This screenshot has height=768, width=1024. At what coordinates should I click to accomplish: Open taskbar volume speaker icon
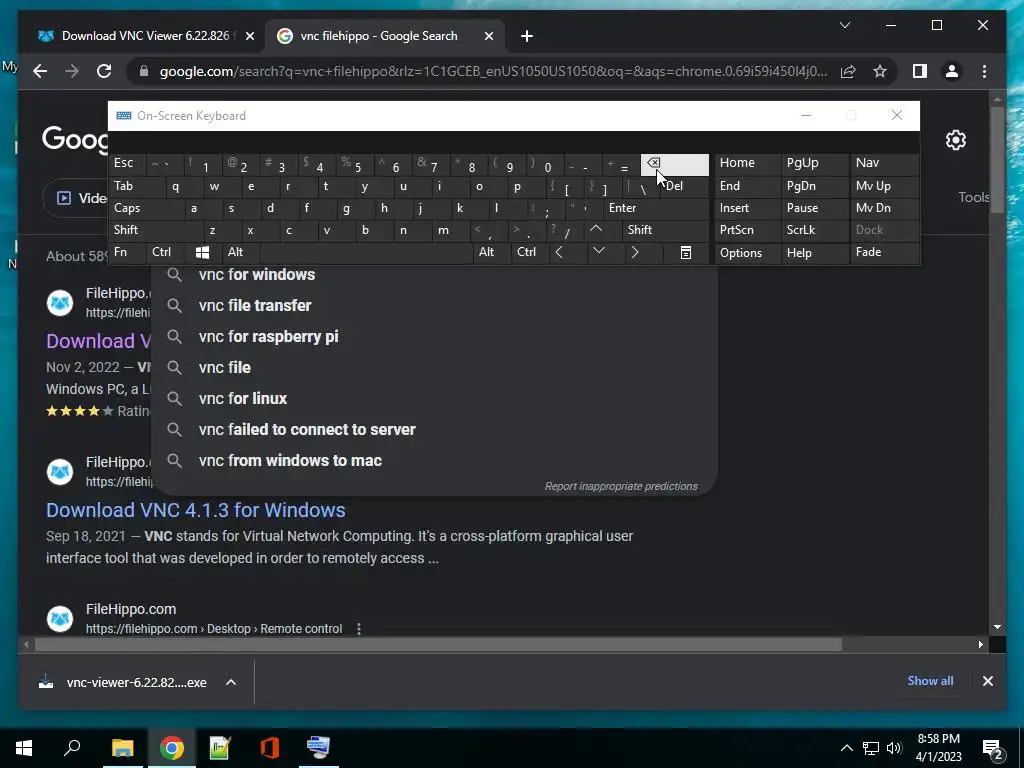[895, 748]
